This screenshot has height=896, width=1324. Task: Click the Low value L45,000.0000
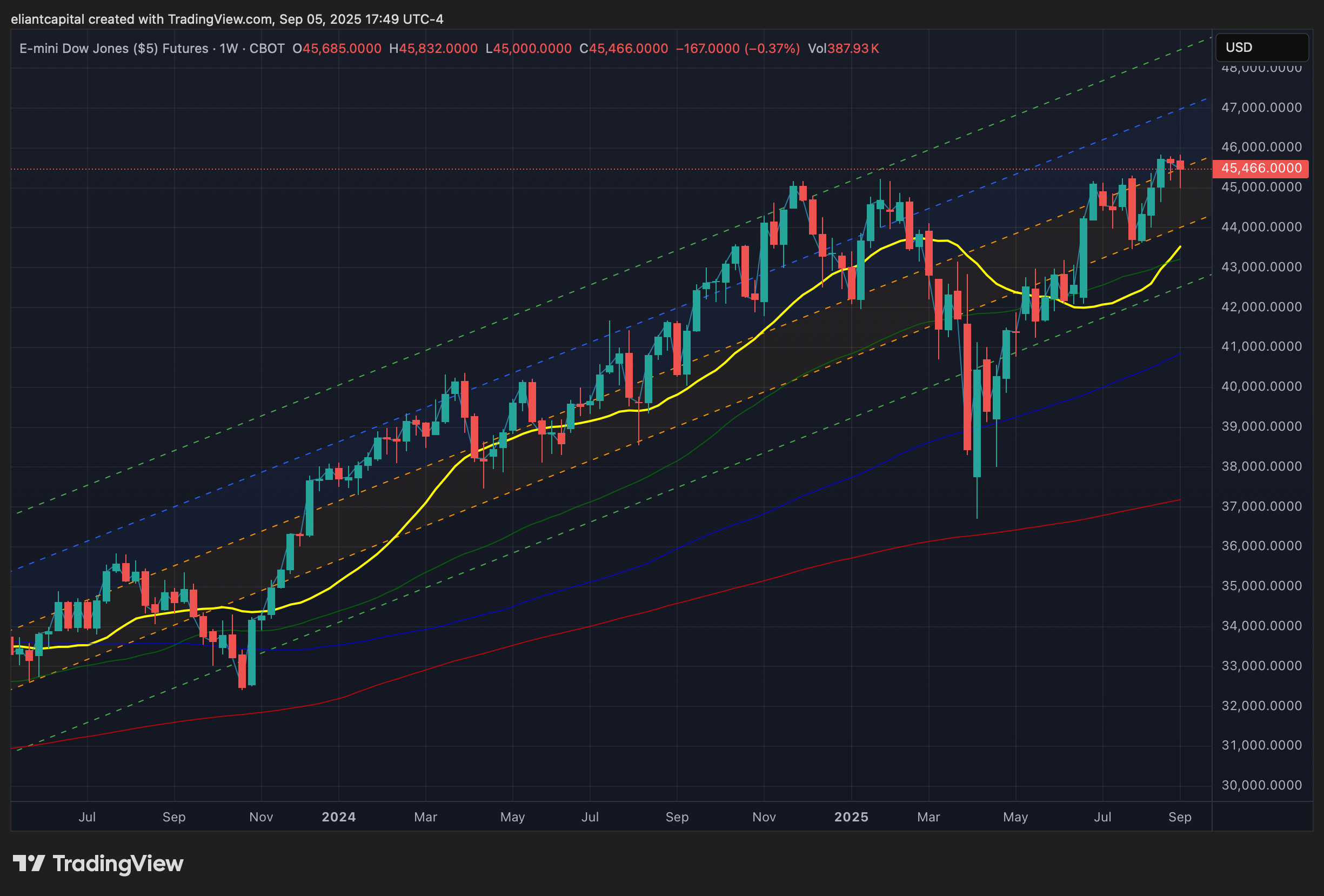528,49
